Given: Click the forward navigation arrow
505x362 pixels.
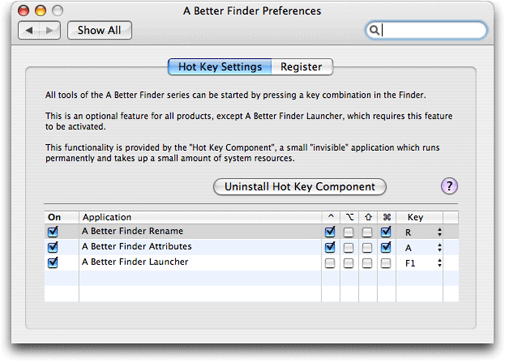Looking at the screenshot, I should point(50,30).
